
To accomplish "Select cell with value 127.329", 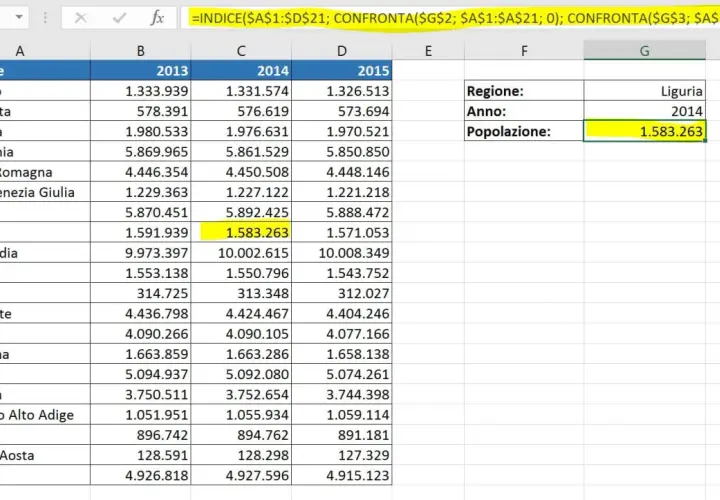I will pos(342,455).
